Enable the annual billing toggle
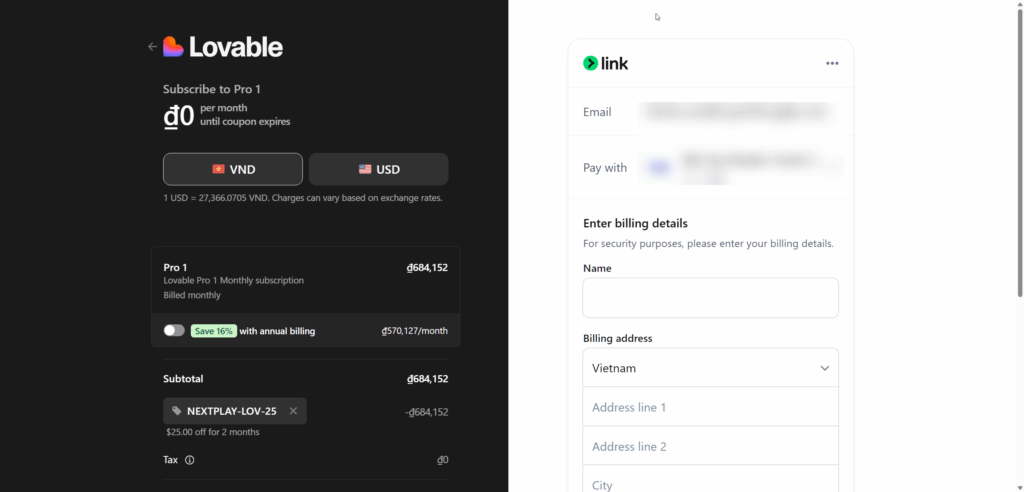This screenshot has height=492, width=1024. [174, 330]
